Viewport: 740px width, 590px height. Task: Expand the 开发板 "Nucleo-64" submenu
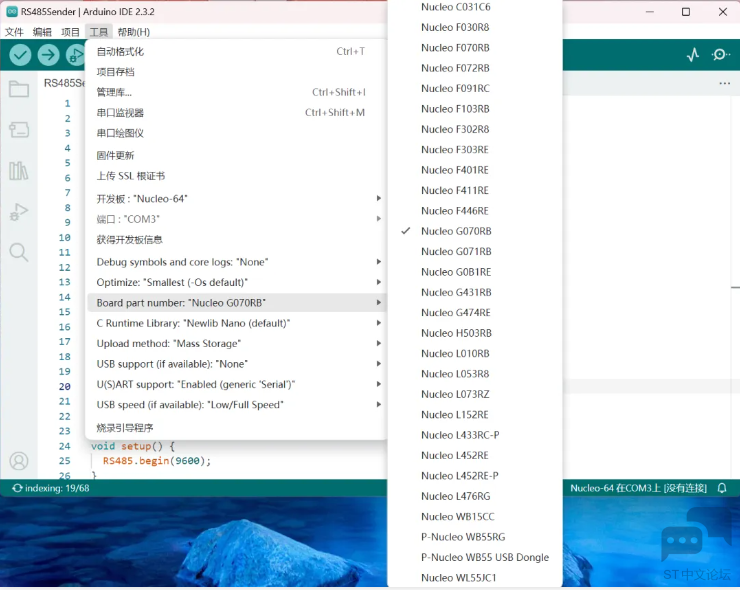coord(237,199)
